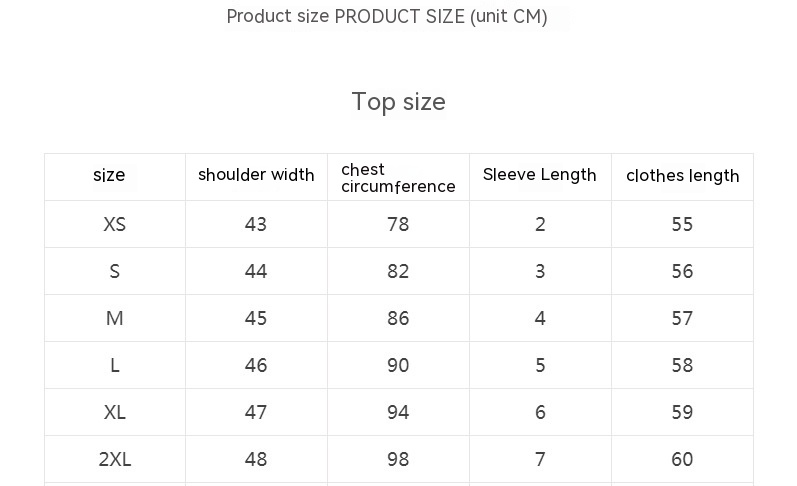Image resolution: width=797 pixels, height=486 pixels.
Task: Select chest circumference value 86
Action: click(398, 318)
